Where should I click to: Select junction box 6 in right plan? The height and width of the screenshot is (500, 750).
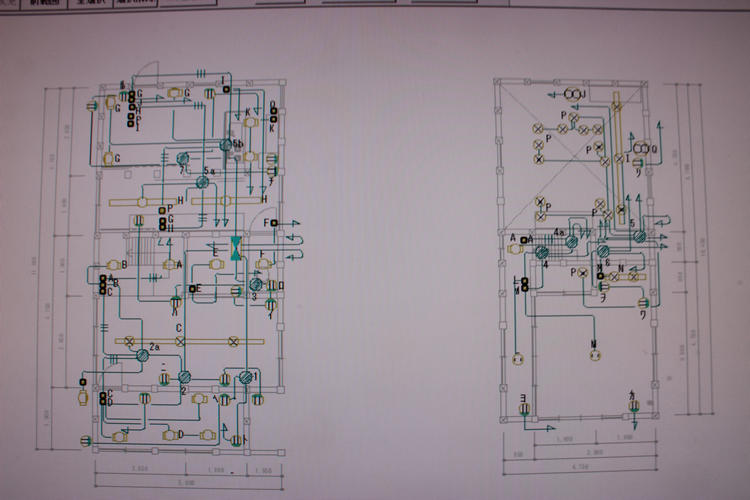[604, 251]
